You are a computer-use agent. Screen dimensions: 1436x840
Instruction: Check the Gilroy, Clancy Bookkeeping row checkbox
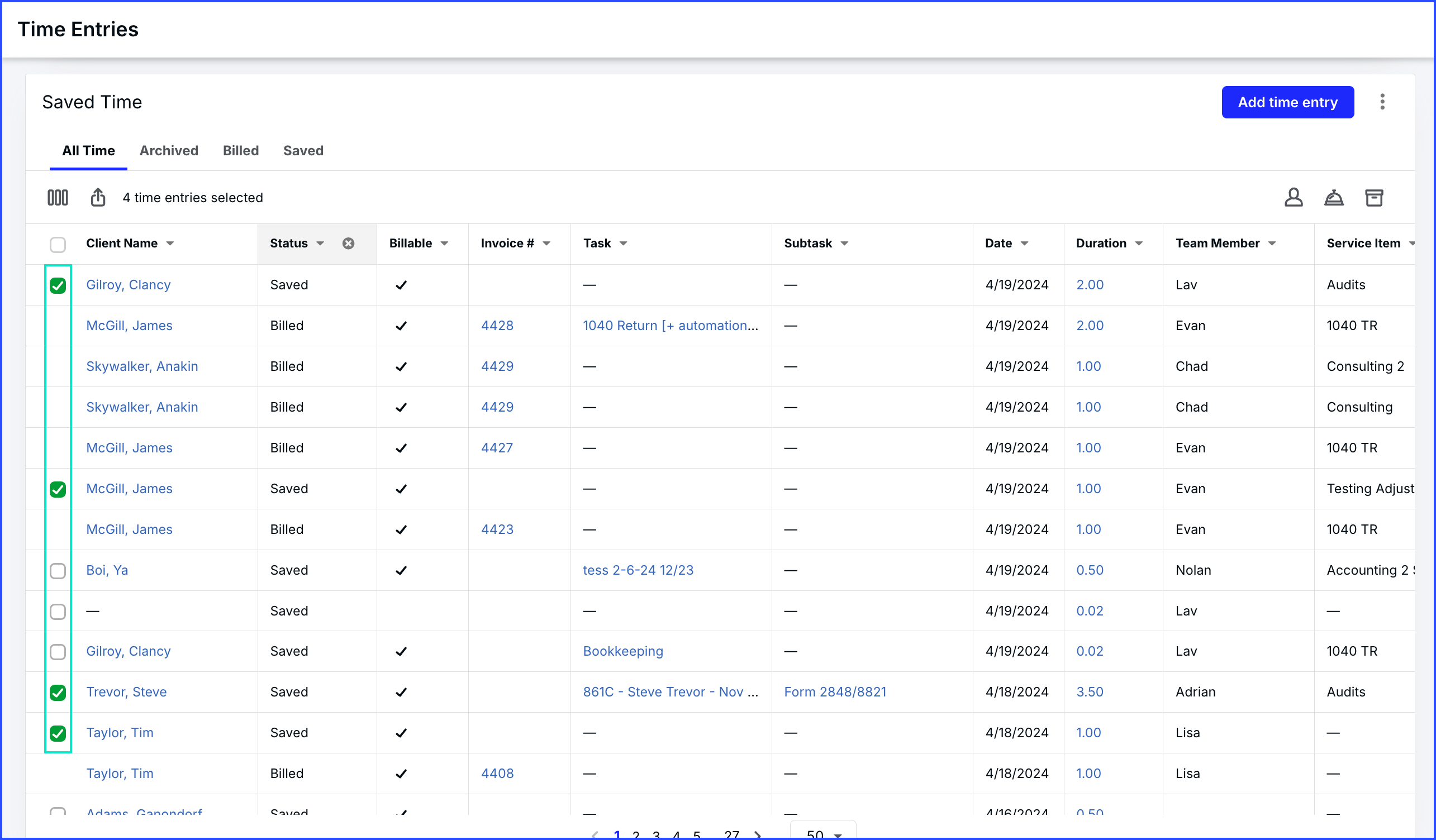58,651
